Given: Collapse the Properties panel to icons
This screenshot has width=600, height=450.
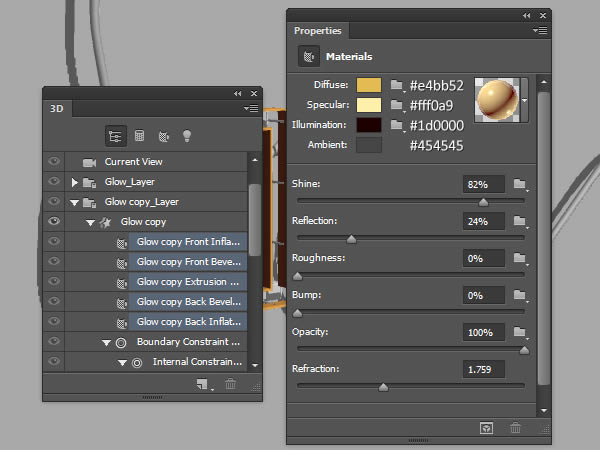Looking at the screenshot, I should (527, 16).
